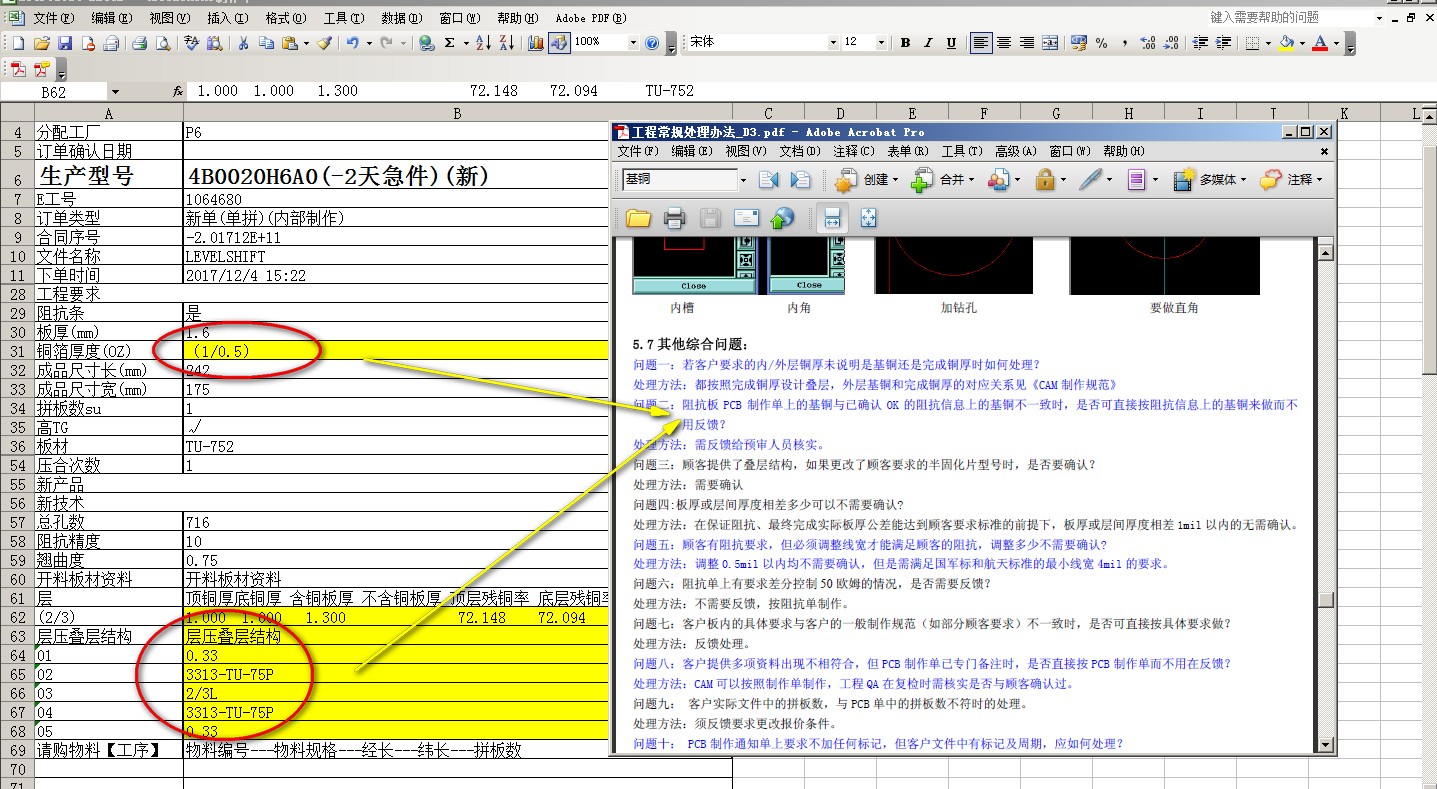Click the Convert to Adobe PDF icon
1437x789 pixels.
(19, 70)
